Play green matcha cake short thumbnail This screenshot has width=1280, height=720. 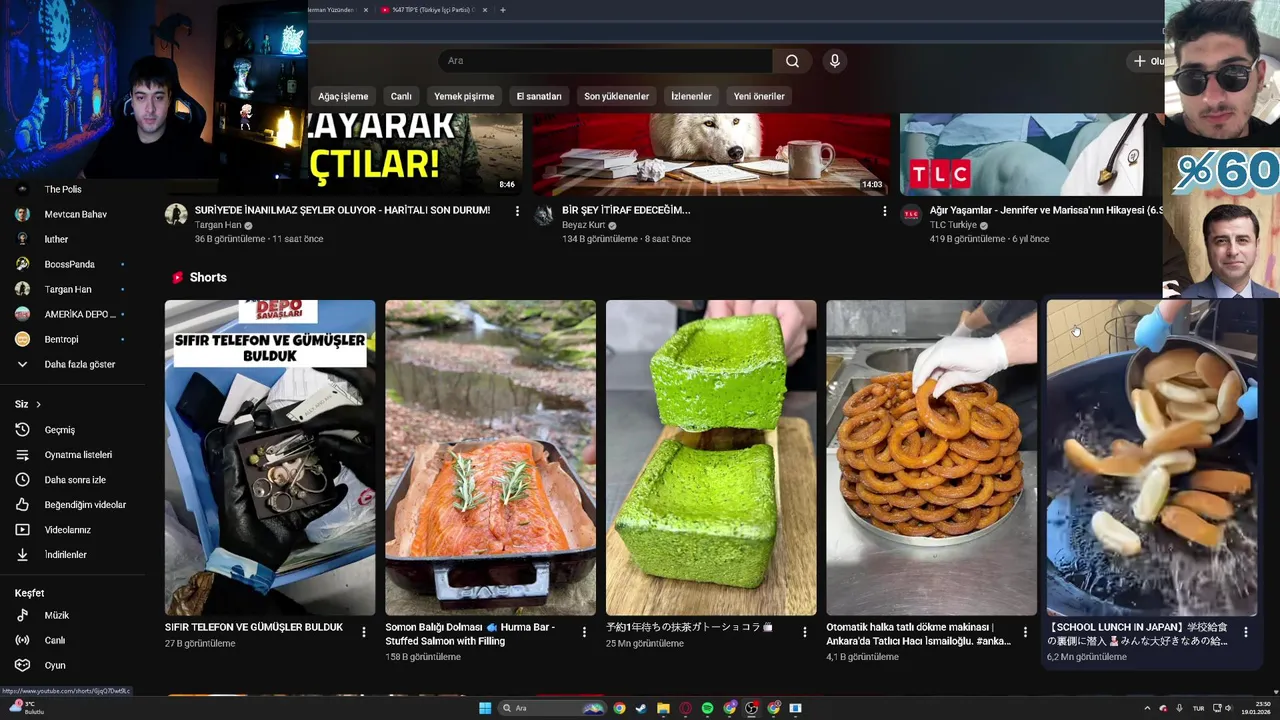point(711,458)
